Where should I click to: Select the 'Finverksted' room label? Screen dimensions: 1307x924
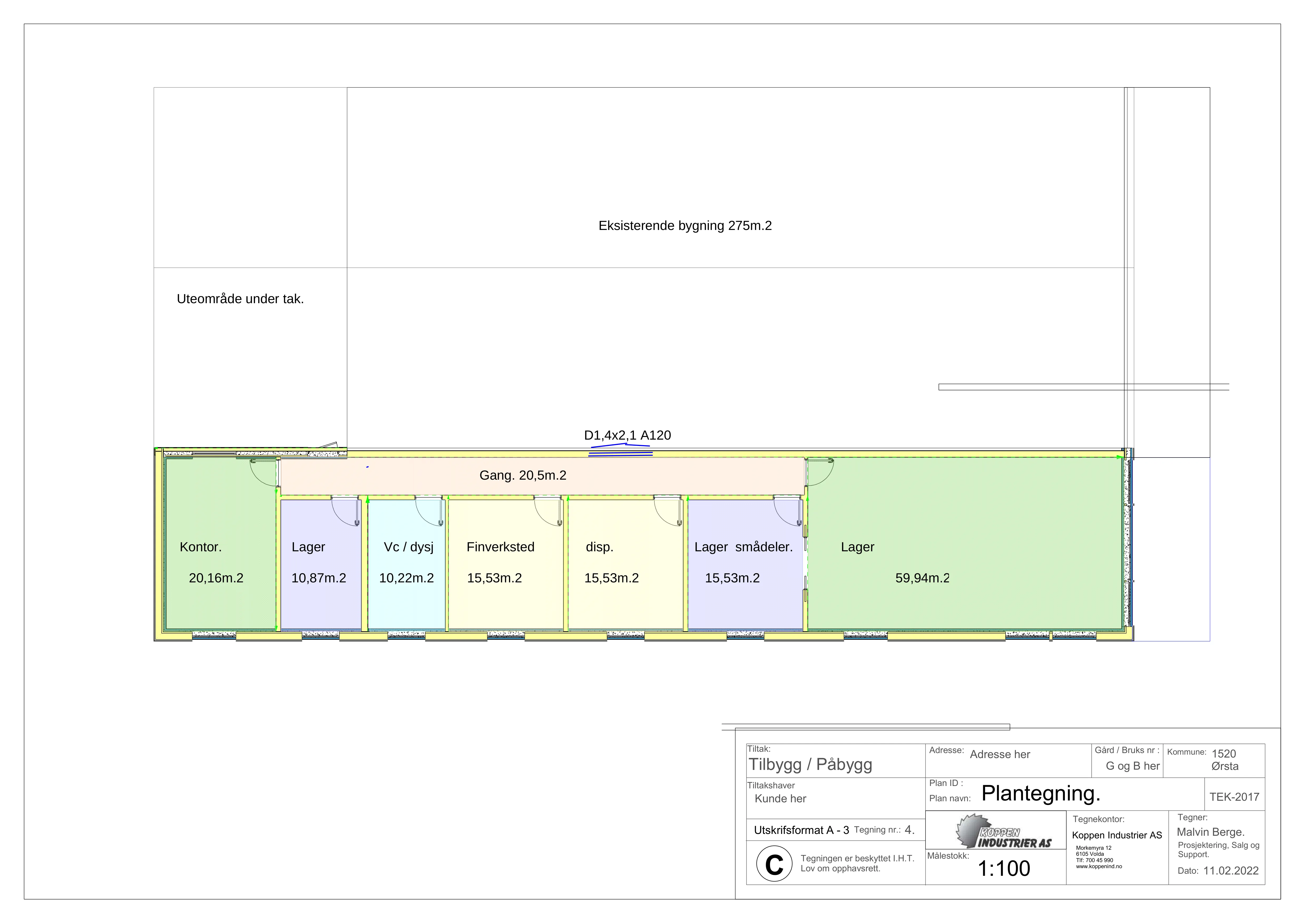500,547
